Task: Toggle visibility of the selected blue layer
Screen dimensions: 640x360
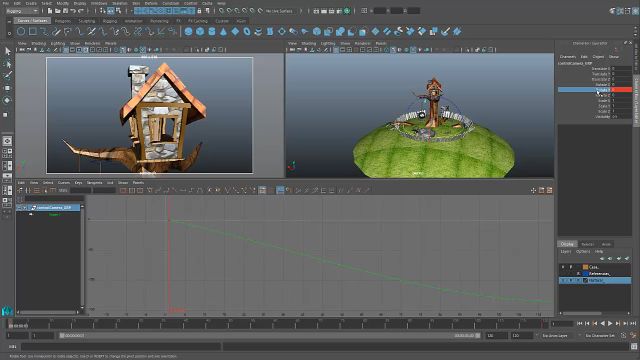Action: pos(563,280)
